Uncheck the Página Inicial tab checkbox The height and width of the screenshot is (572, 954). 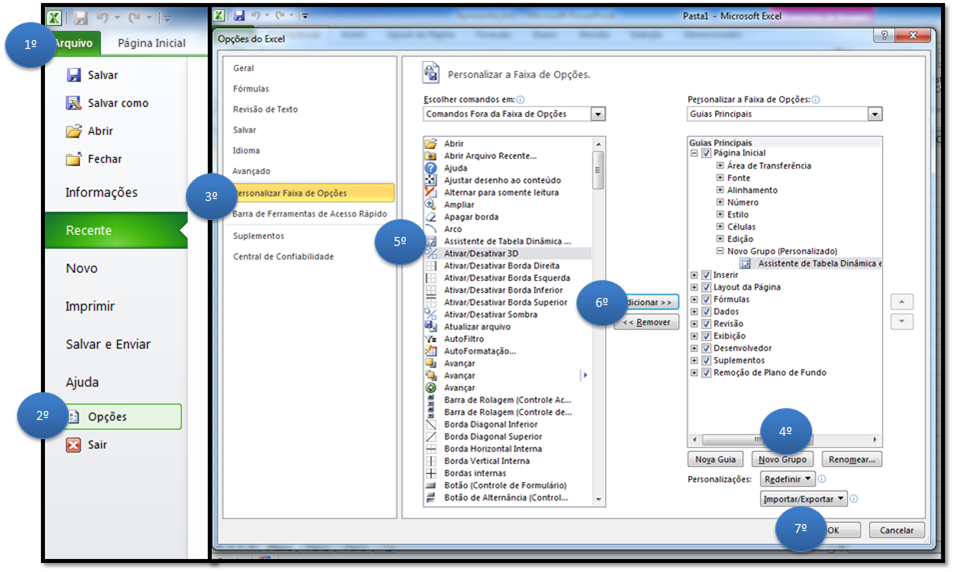[x=706, y=153]
